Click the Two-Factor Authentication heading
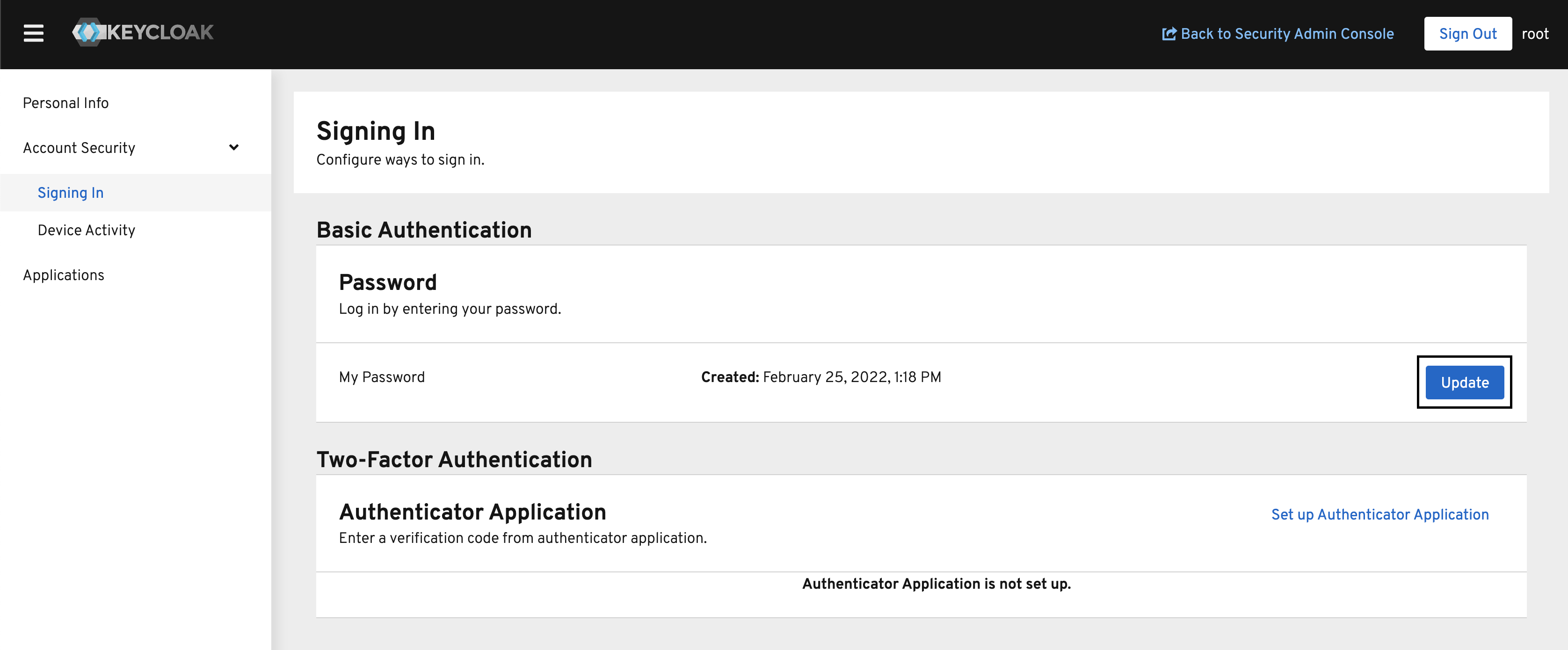 click(x=453, y=460)
